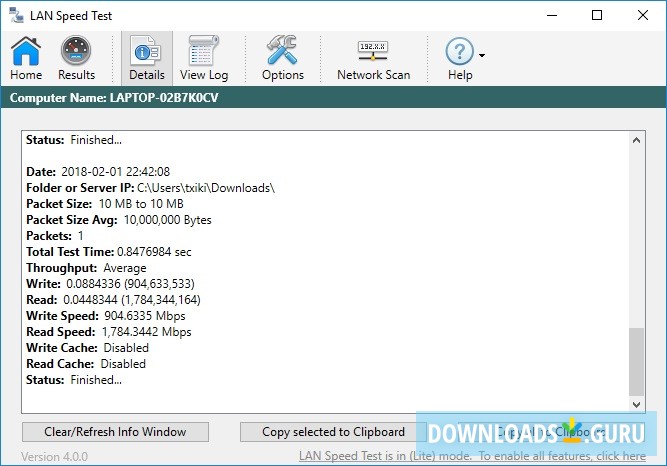Click the Write: 0.0884336 line
The image size is (667, 466).
pyautogui.click(x=110, y=284)
